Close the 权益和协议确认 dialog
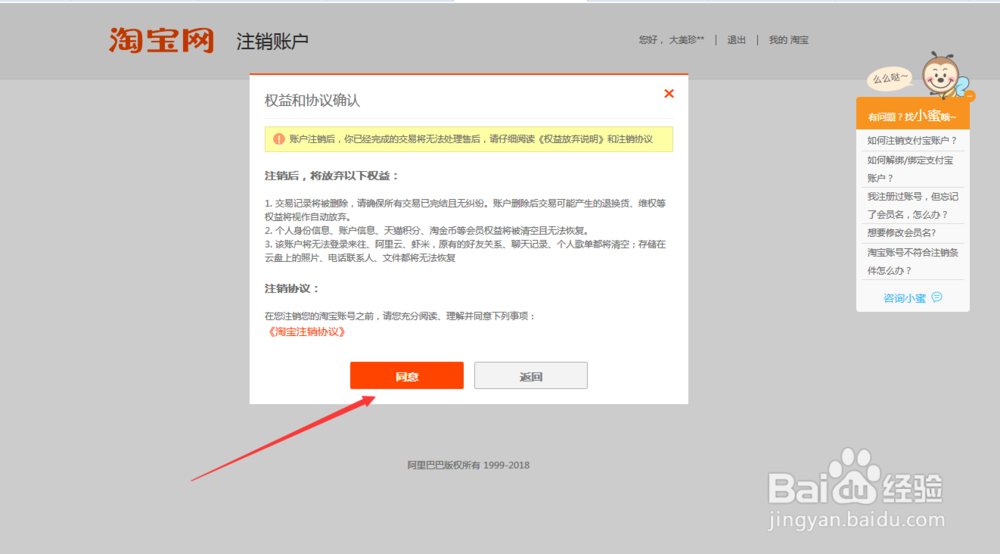Screen dimensions: 1000x554 (x=668, y=94)
